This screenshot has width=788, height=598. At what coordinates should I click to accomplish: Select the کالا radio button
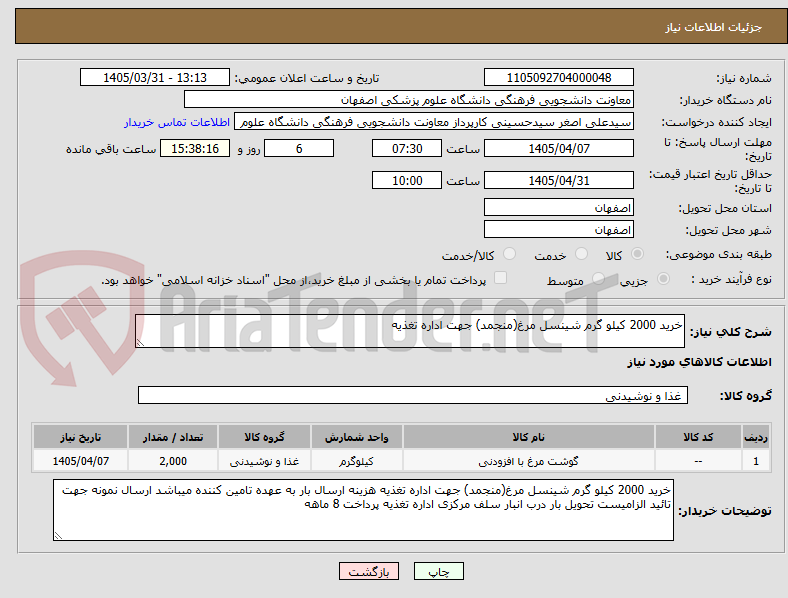(x=637, y=254)
